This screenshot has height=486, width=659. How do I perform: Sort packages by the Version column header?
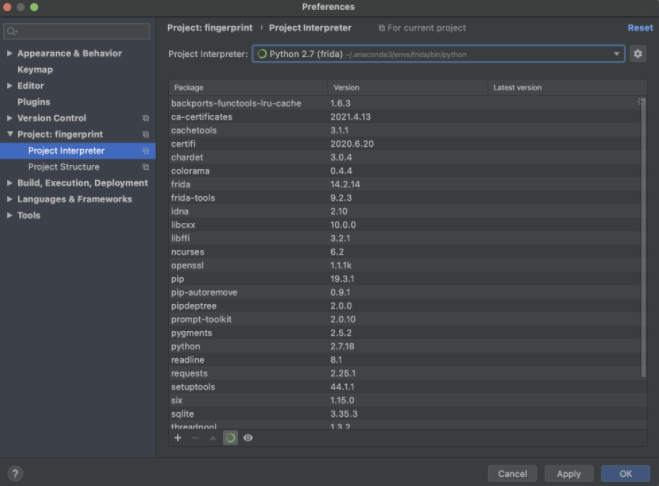(x=407, y=87)
